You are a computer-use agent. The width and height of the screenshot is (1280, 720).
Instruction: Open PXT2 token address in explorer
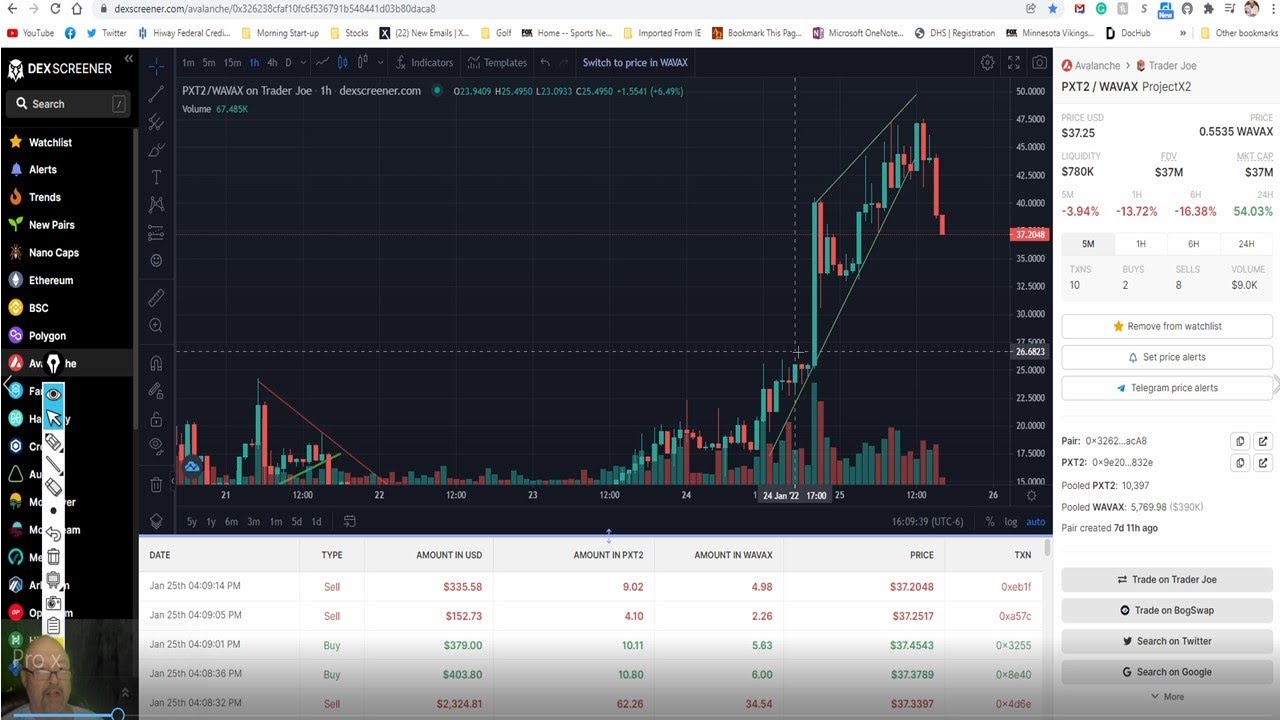pos(1263,463)
